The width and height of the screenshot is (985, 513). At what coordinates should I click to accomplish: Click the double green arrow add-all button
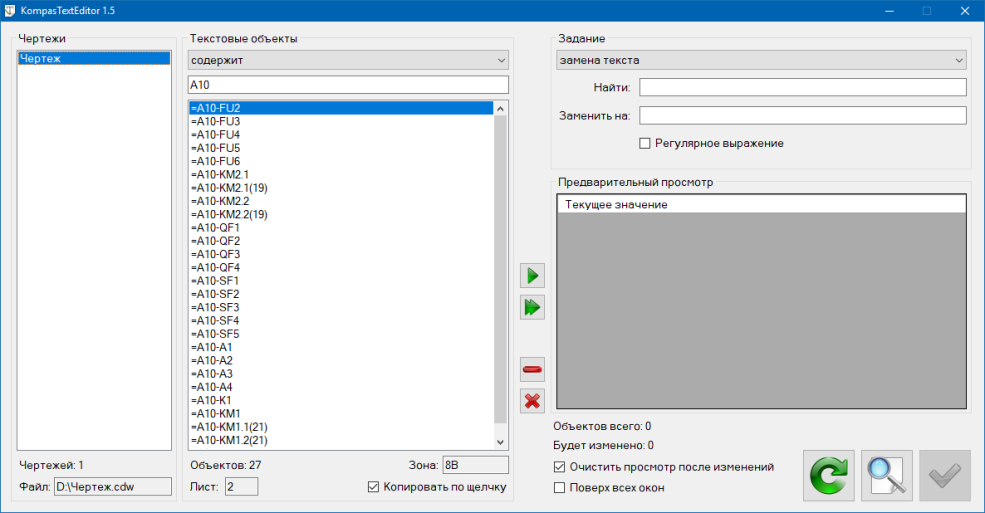coord(532,307)
